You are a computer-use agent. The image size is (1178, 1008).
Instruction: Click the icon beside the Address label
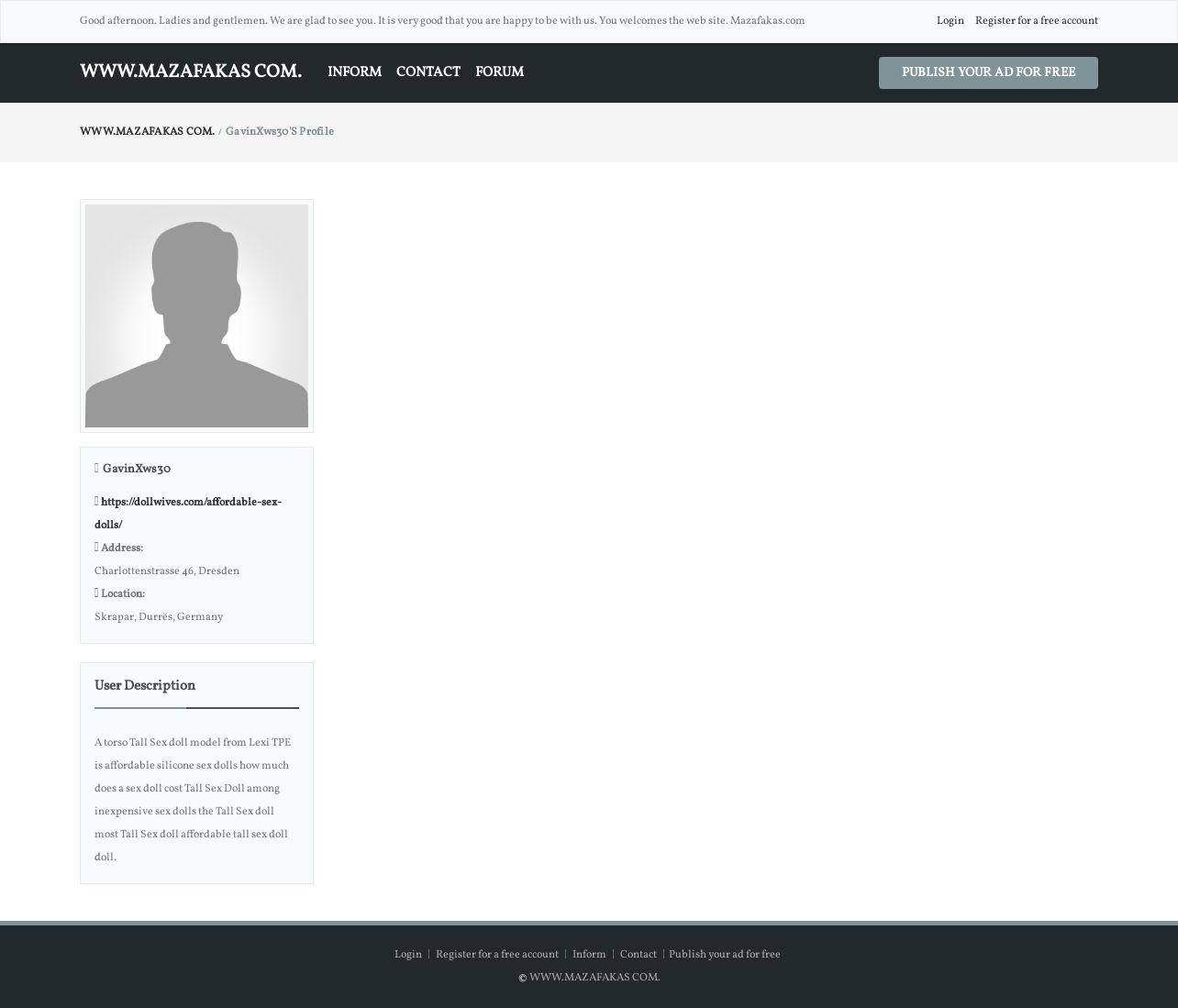click(96, 548)
